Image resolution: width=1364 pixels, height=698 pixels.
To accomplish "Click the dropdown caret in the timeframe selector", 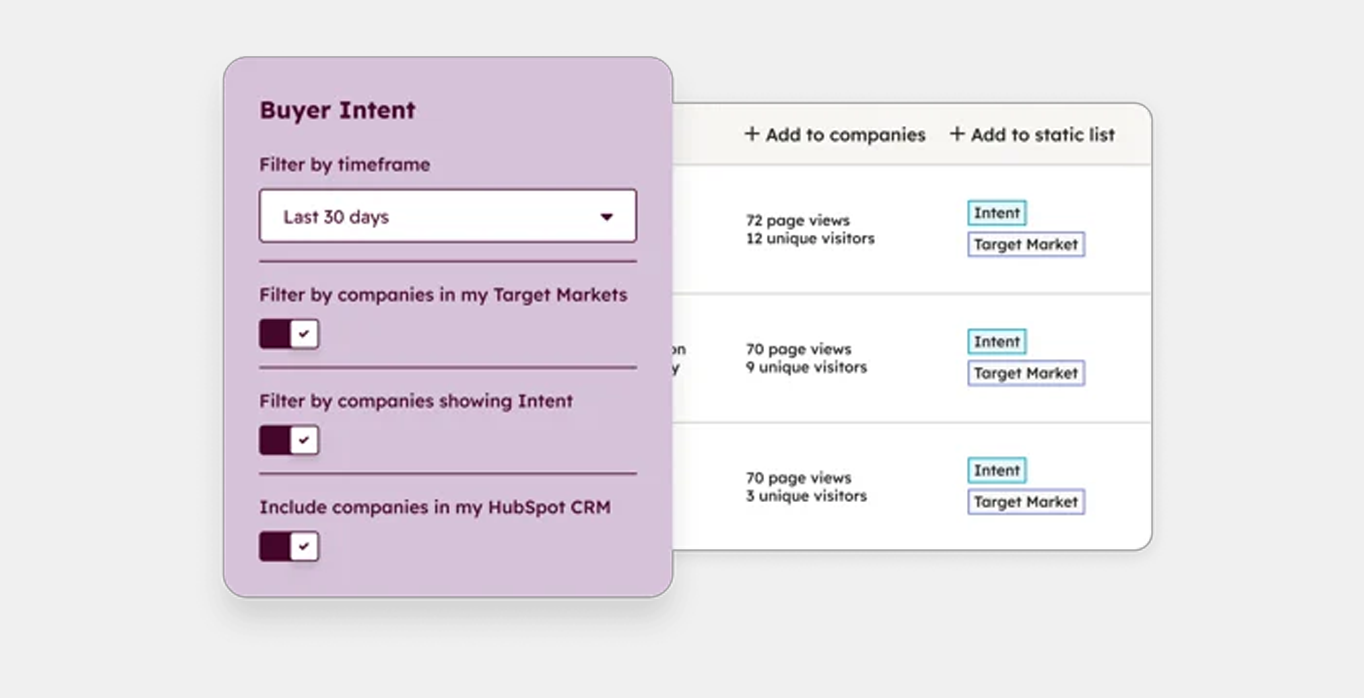I will click(x=608, y=215).
